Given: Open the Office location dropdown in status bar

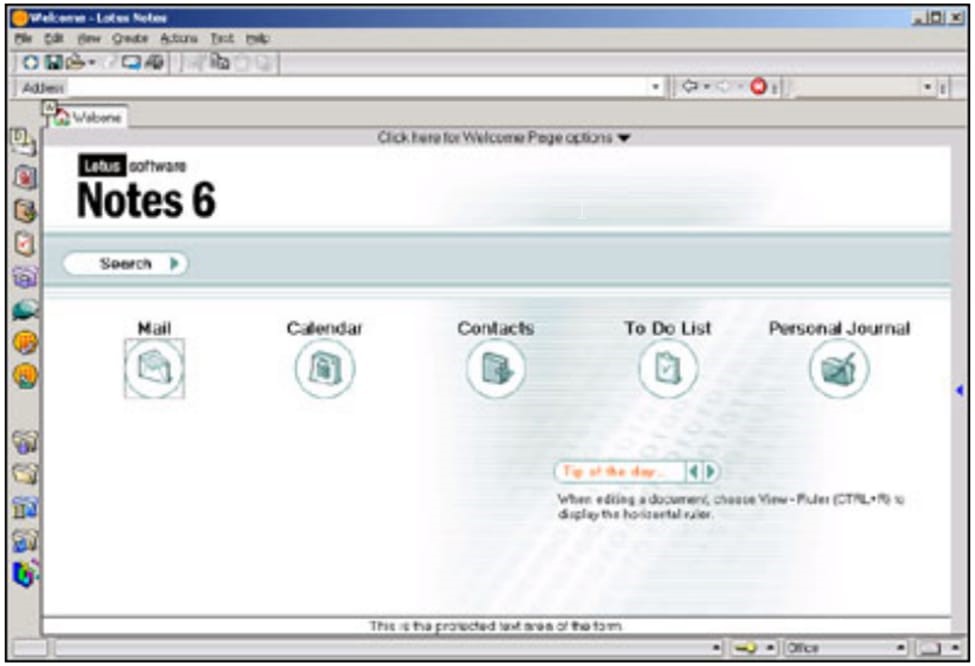Looking at the screenshot, I should (844, 648).
